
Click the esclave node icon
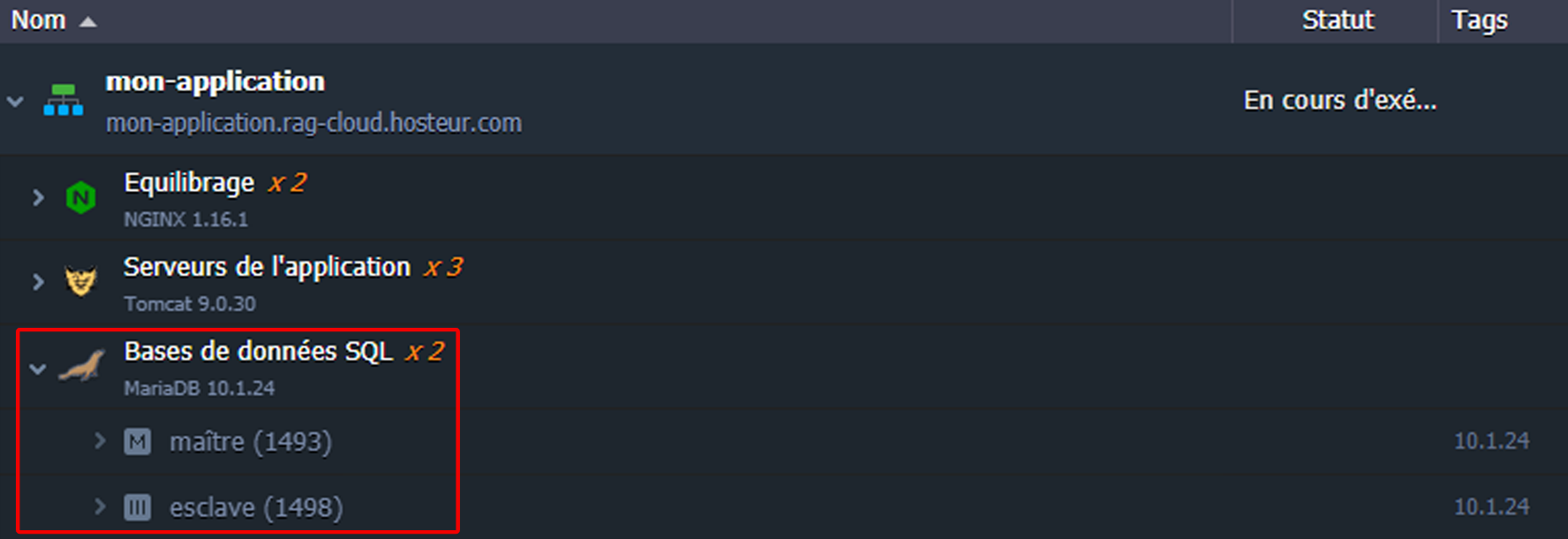(x=138, y=507)
